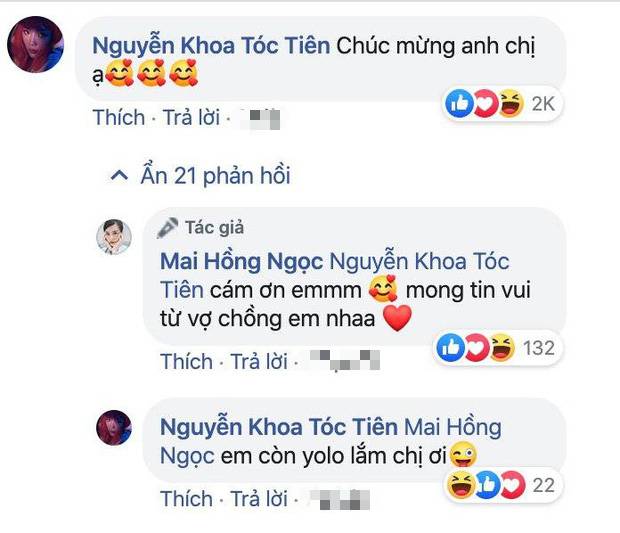Viewport: 620px width, 533px height.
Task: Click the bottom reply's profile avatar
Action: (x=115, y=428)
